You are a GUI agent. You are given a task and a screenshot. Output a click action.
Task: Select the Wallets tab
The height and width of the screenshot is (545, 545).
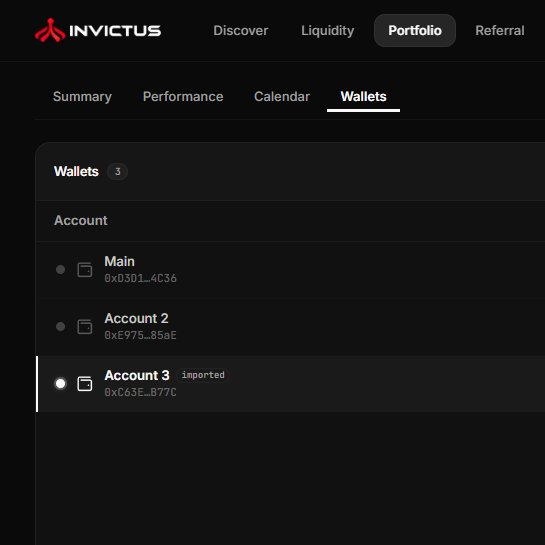tap(363, 97)
